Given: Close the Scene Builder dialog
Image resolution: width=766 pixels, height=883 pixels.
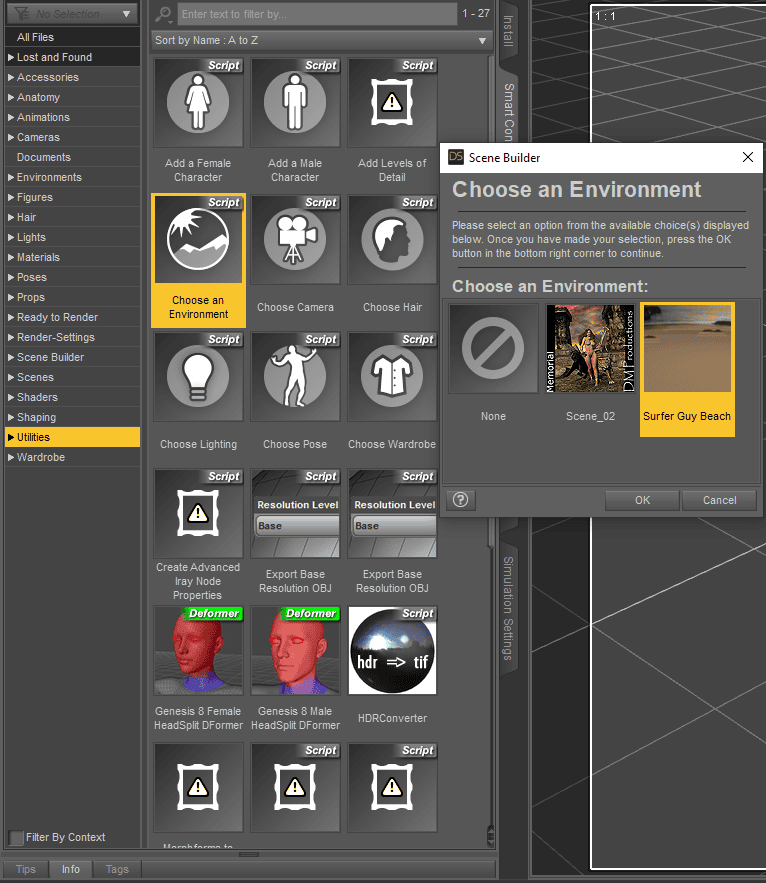Looking at the screenshot, I should click(747, 157).
